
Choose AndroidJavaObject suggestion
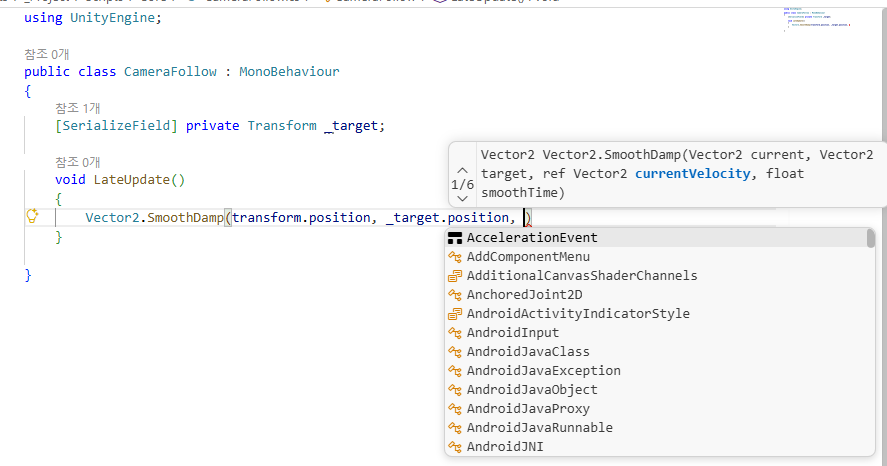coord(656,390)
